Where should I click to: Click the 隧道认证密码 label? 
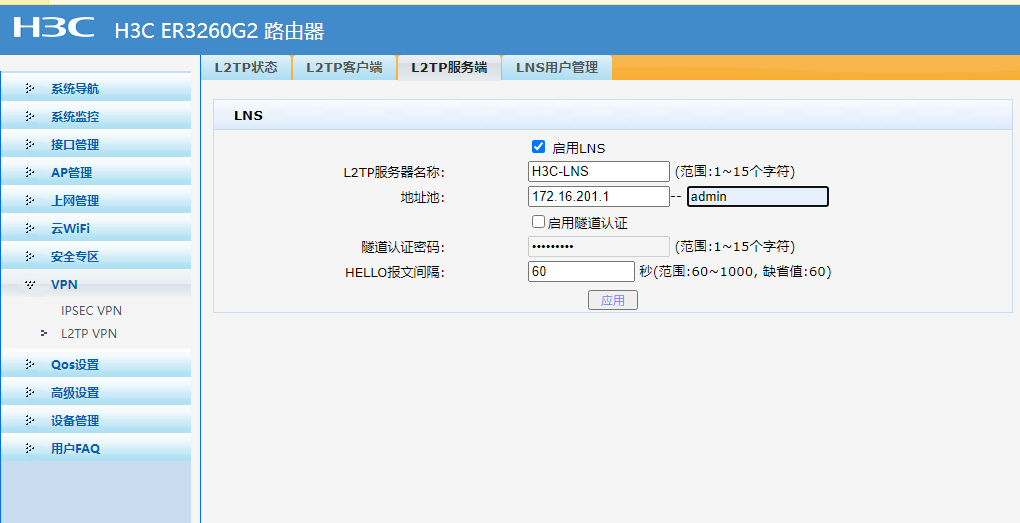pos(403,247)
